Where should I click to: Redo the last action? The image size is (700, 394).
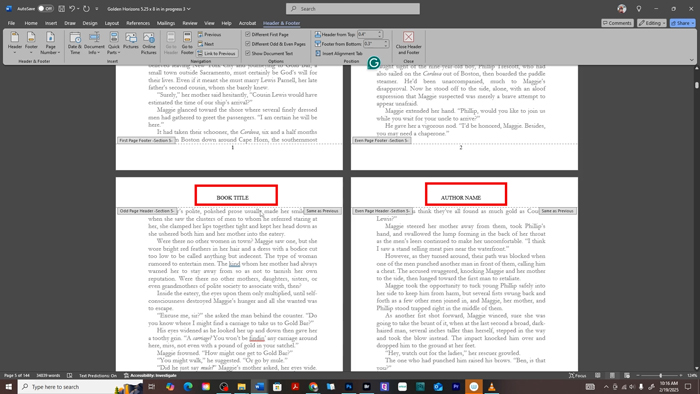[x=86, y=8]
